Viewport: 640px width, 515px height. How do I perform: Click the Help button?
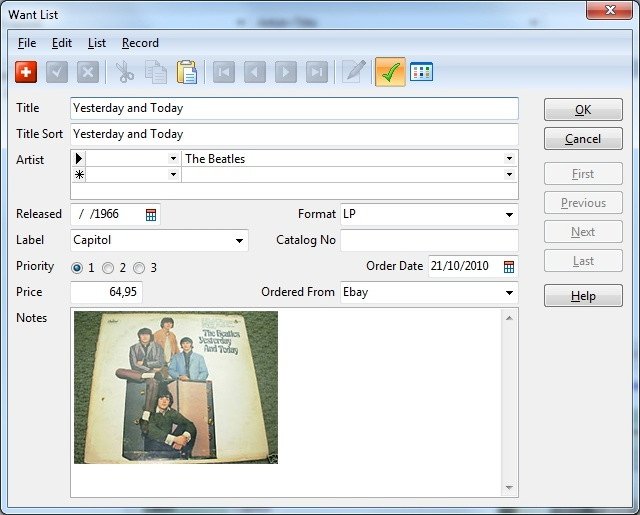point(583,296)
